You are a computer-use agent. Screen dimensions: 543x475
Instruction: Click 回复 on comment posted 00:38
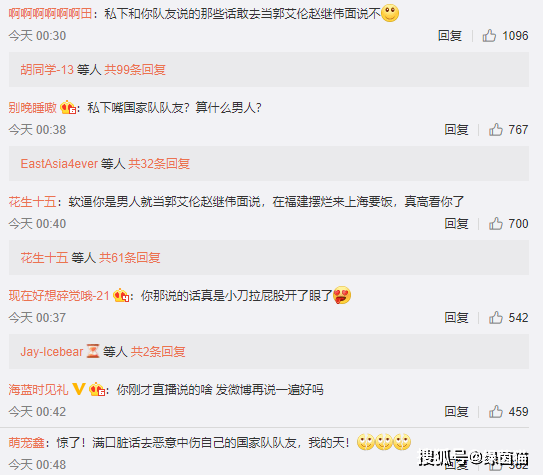coord(456,130)
